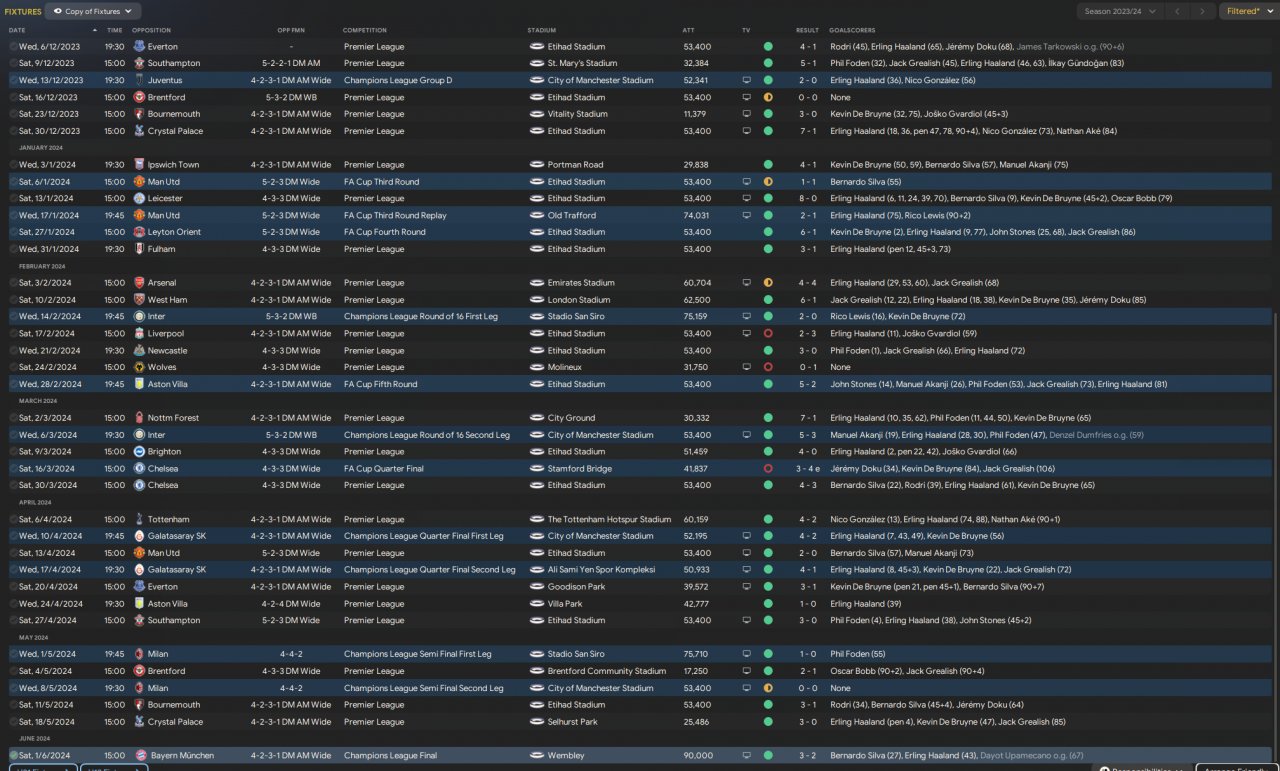
Task: Open the Juventus club badge
Action: 139,80
